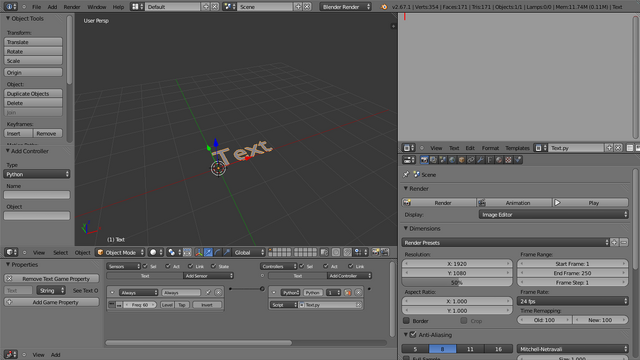Remove the Always sensor with its X icon

tap(218, 292)
